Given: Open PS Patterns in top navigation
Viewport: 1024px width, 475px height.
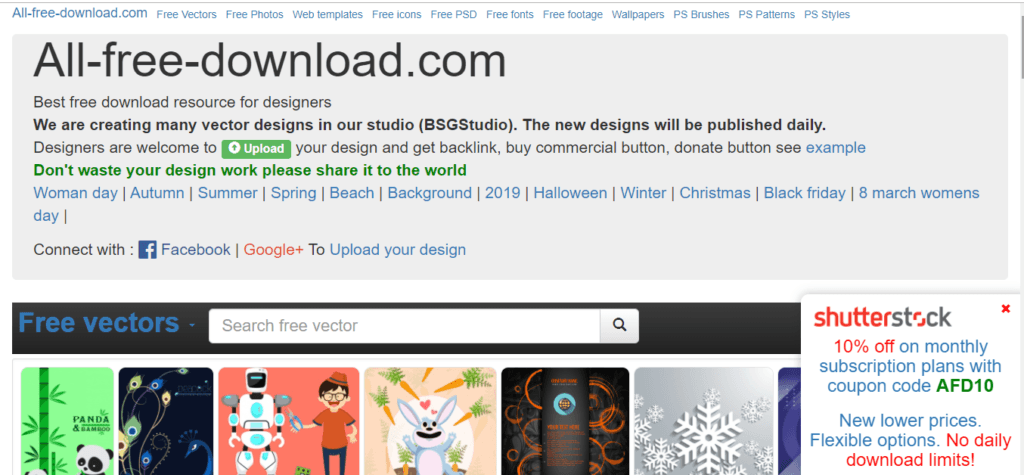Looking at the screenshot, I should point(767,14).
